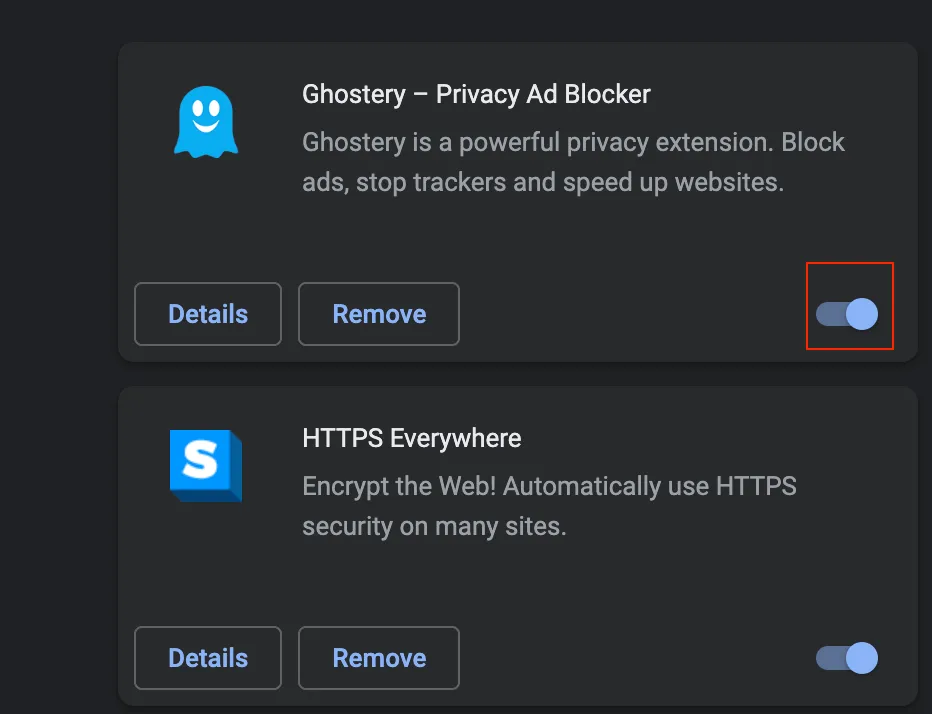Click the dark page margin left of the cards
932x714 pixels.
pyautogui.click(x=58, y=357)
